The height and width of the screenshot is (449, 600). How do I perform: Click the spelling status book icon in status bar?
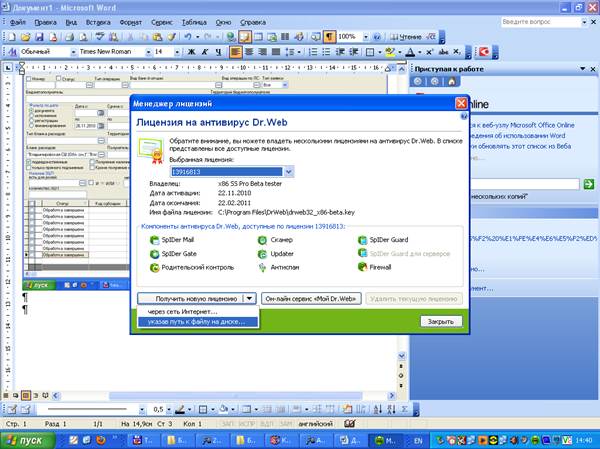350,424
